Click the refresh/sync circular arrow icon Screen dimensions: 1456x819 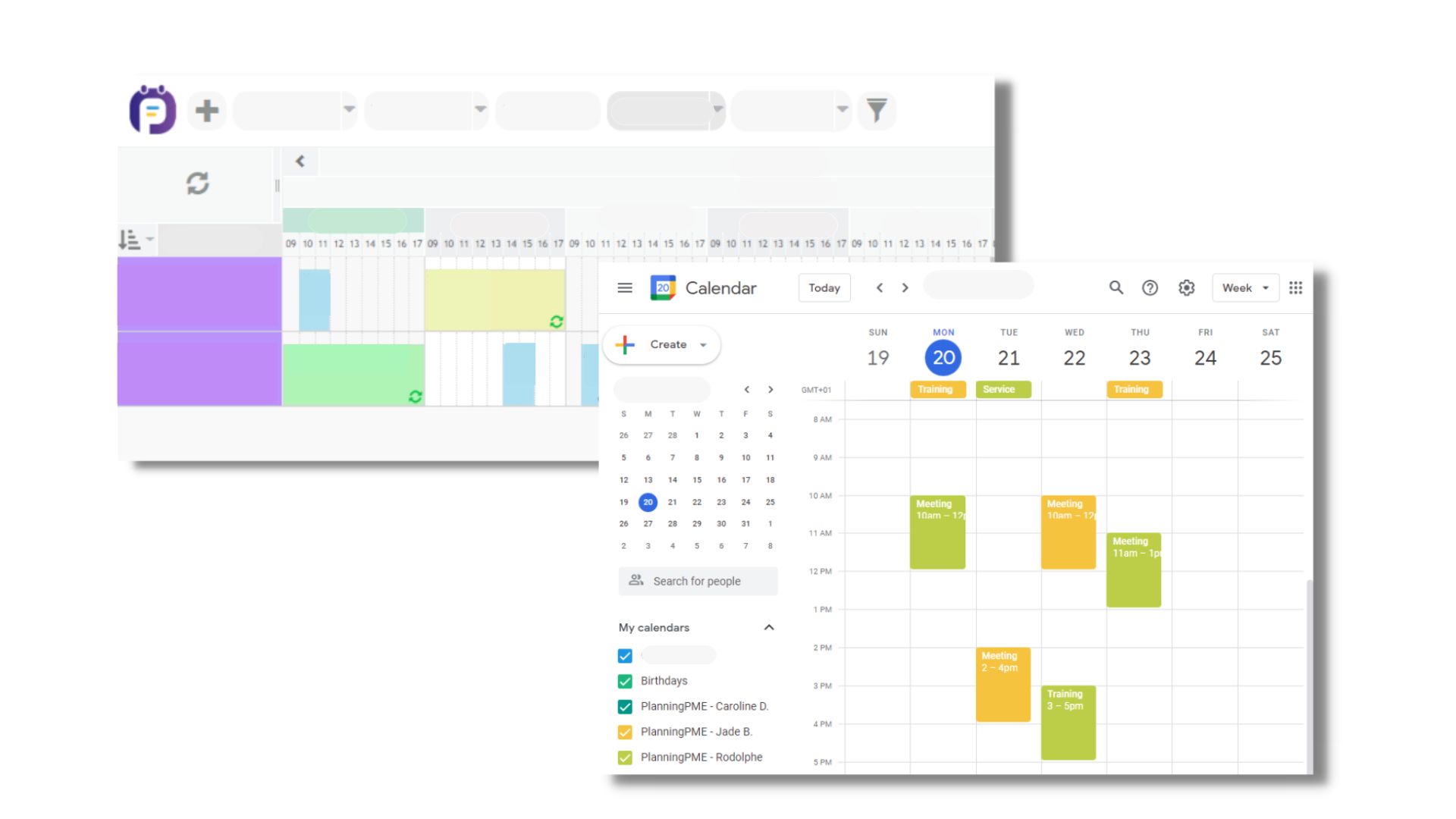click(197, 183)
